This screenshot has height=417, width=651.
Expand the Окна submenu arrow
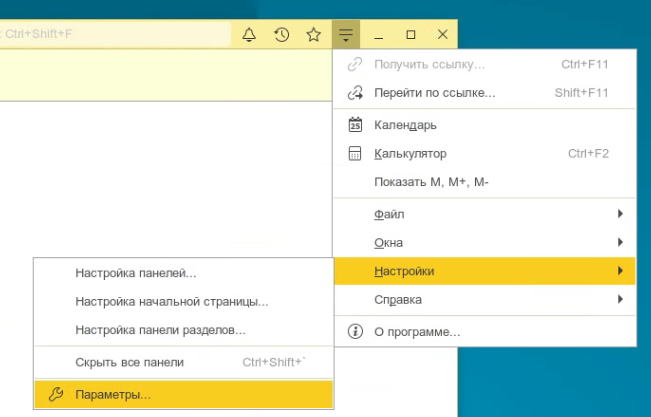pyautogui.click(x=620, y=242)
